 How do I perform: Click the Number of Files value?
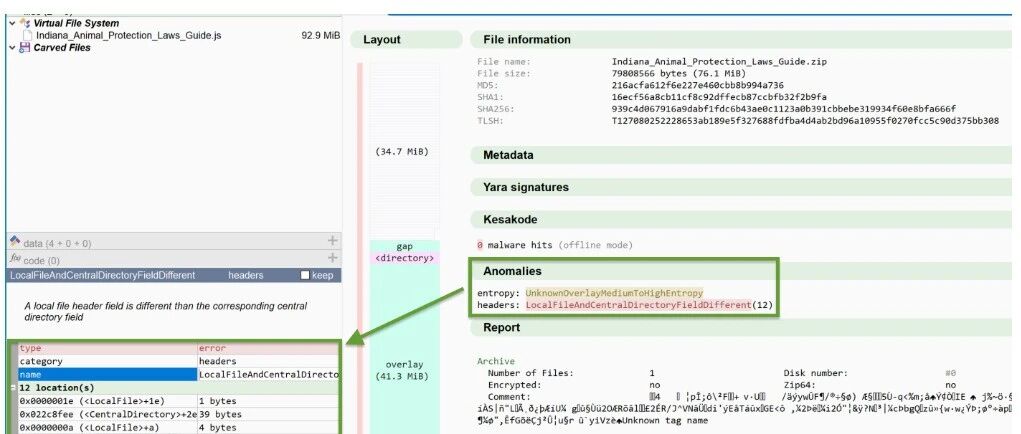click(x=652, y=373)
